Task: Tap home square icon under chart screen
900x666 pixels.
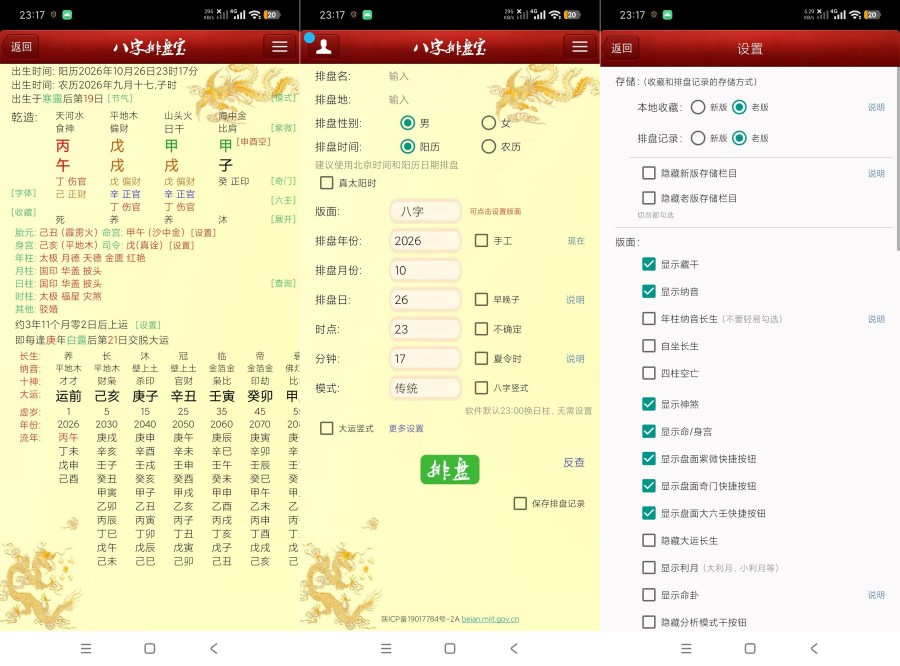Action: 150,648
